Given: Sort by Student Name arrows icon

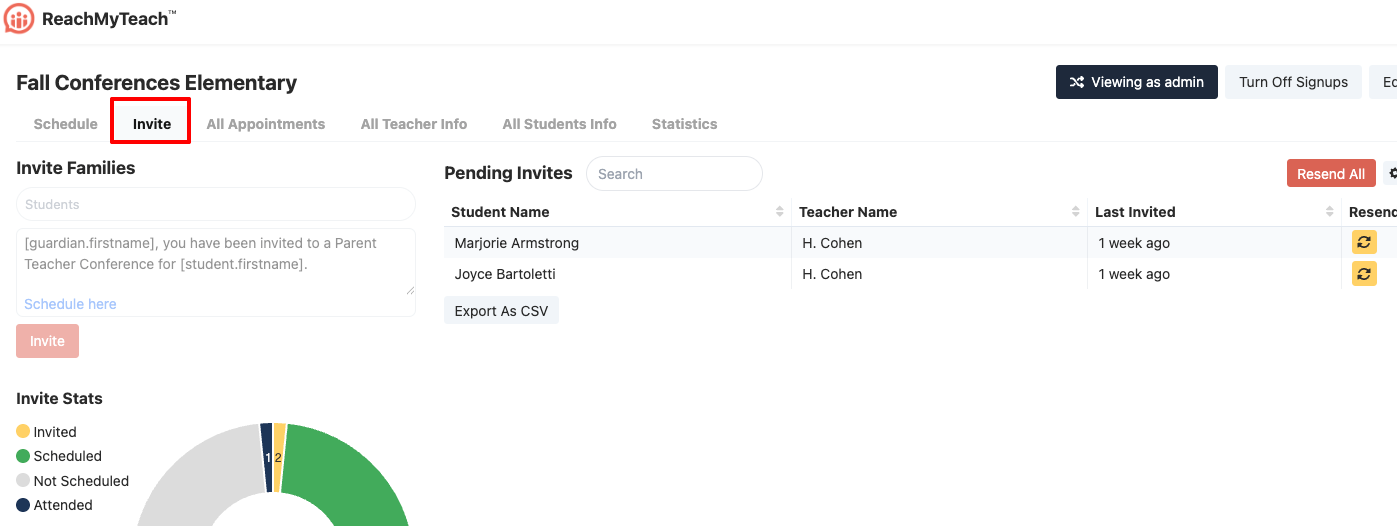Looking at the screenshot, I should 779,212.
